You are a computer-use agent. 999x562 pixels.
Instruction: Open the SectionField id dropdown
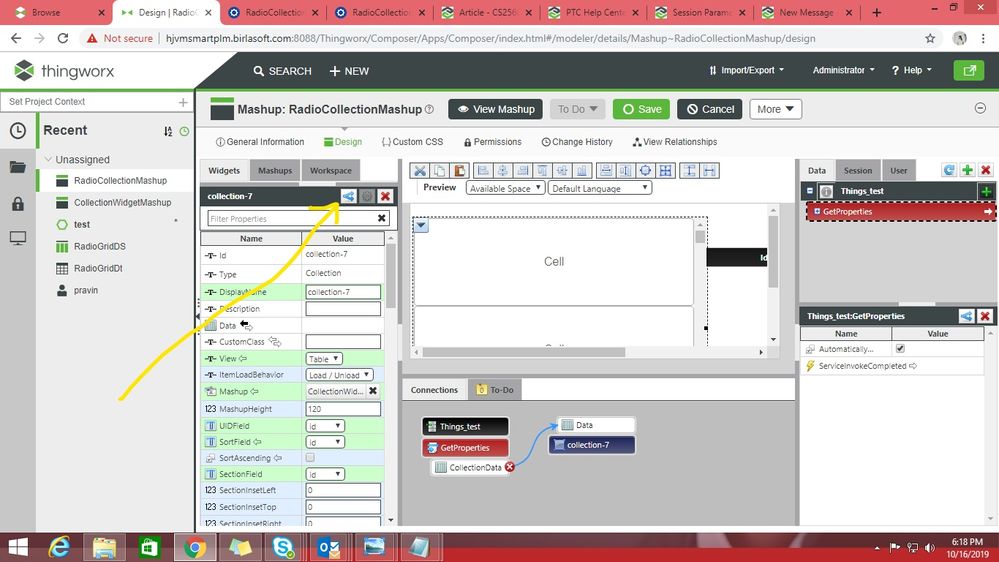tap(325, 474)
